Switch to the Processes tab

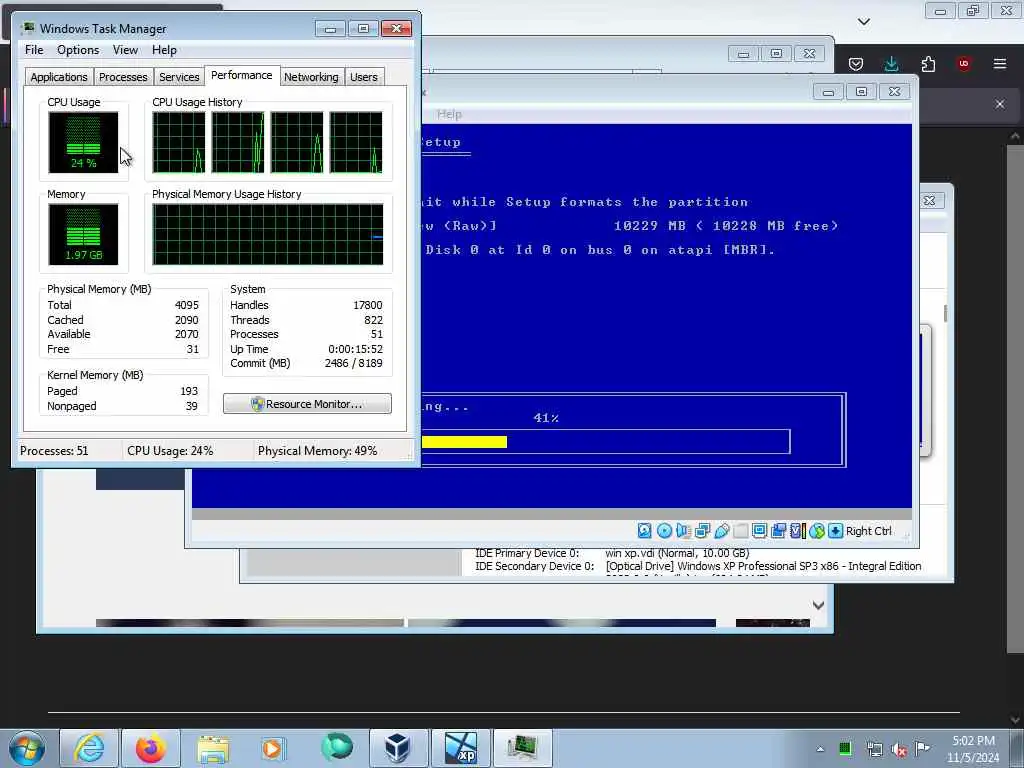[x=123, y=77]
